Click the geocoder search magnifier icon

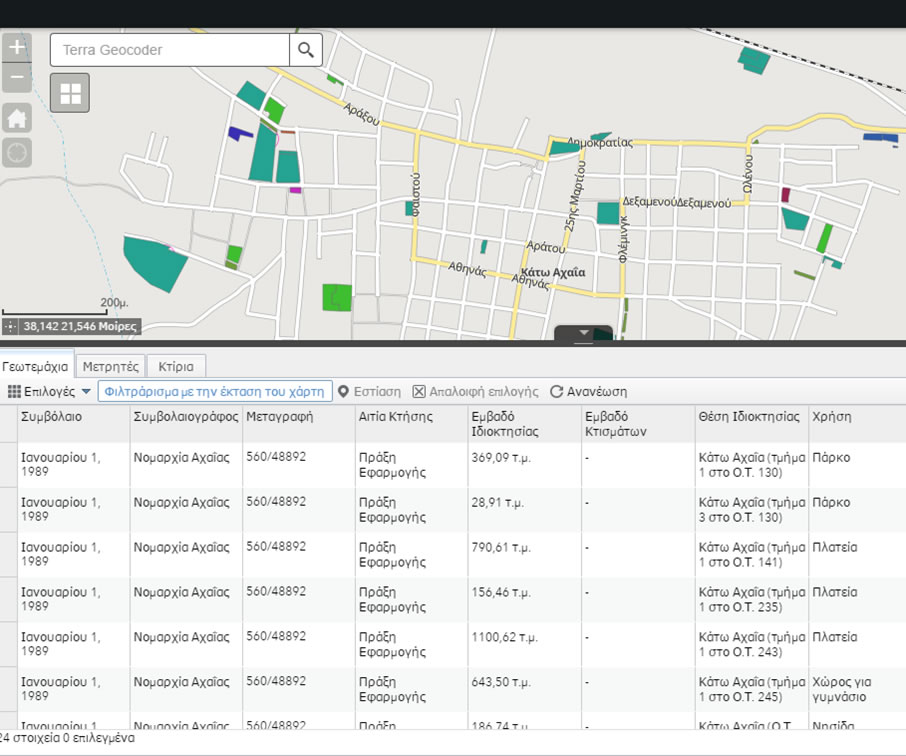tap(305, 49)
